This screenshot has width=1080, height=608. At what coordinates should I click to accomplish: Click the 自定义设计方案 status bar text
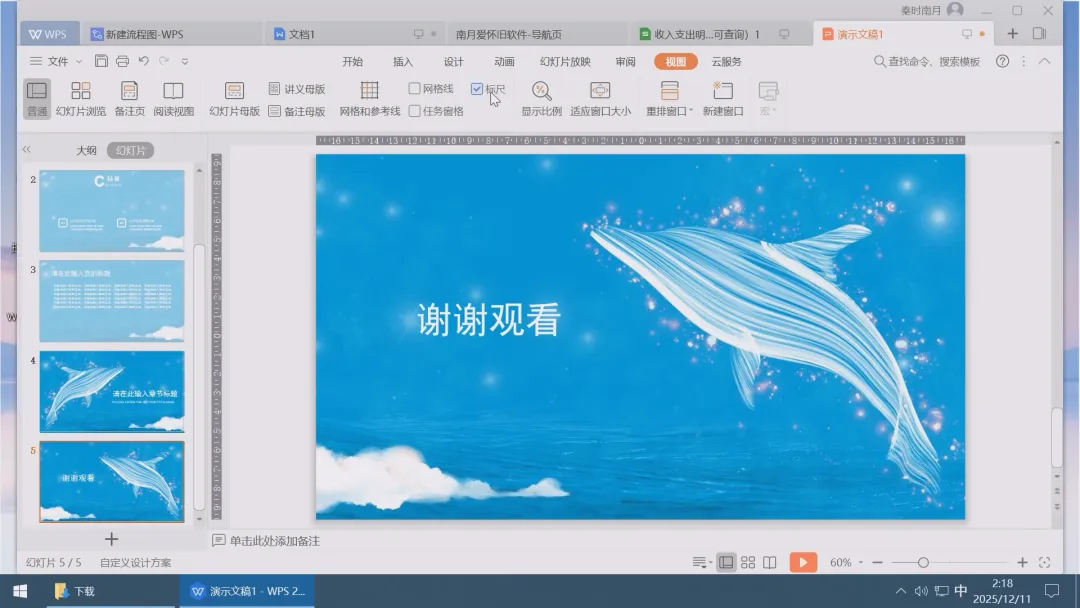136,563
